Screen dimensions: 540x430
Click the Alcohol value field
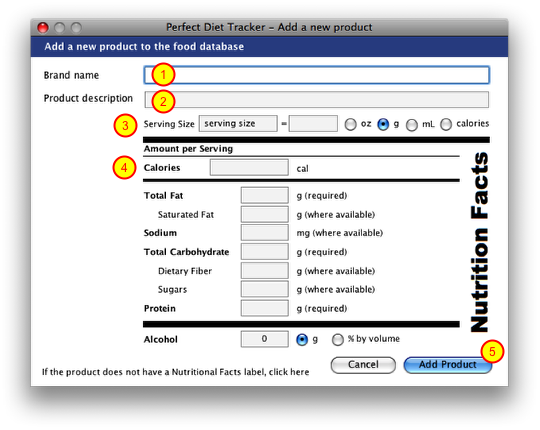pos(264,339)
